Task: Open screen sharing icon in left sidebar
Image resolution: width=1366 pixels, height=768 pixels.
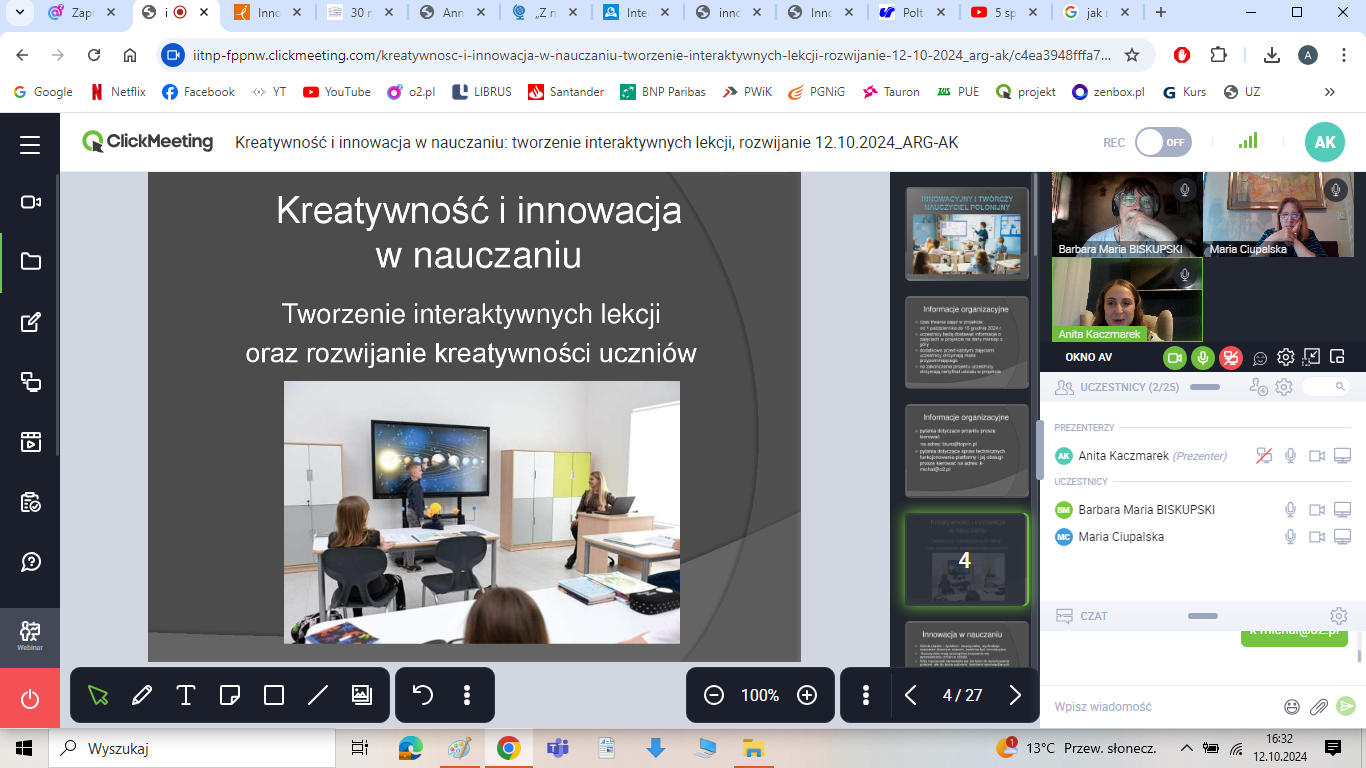Action: 30,381
